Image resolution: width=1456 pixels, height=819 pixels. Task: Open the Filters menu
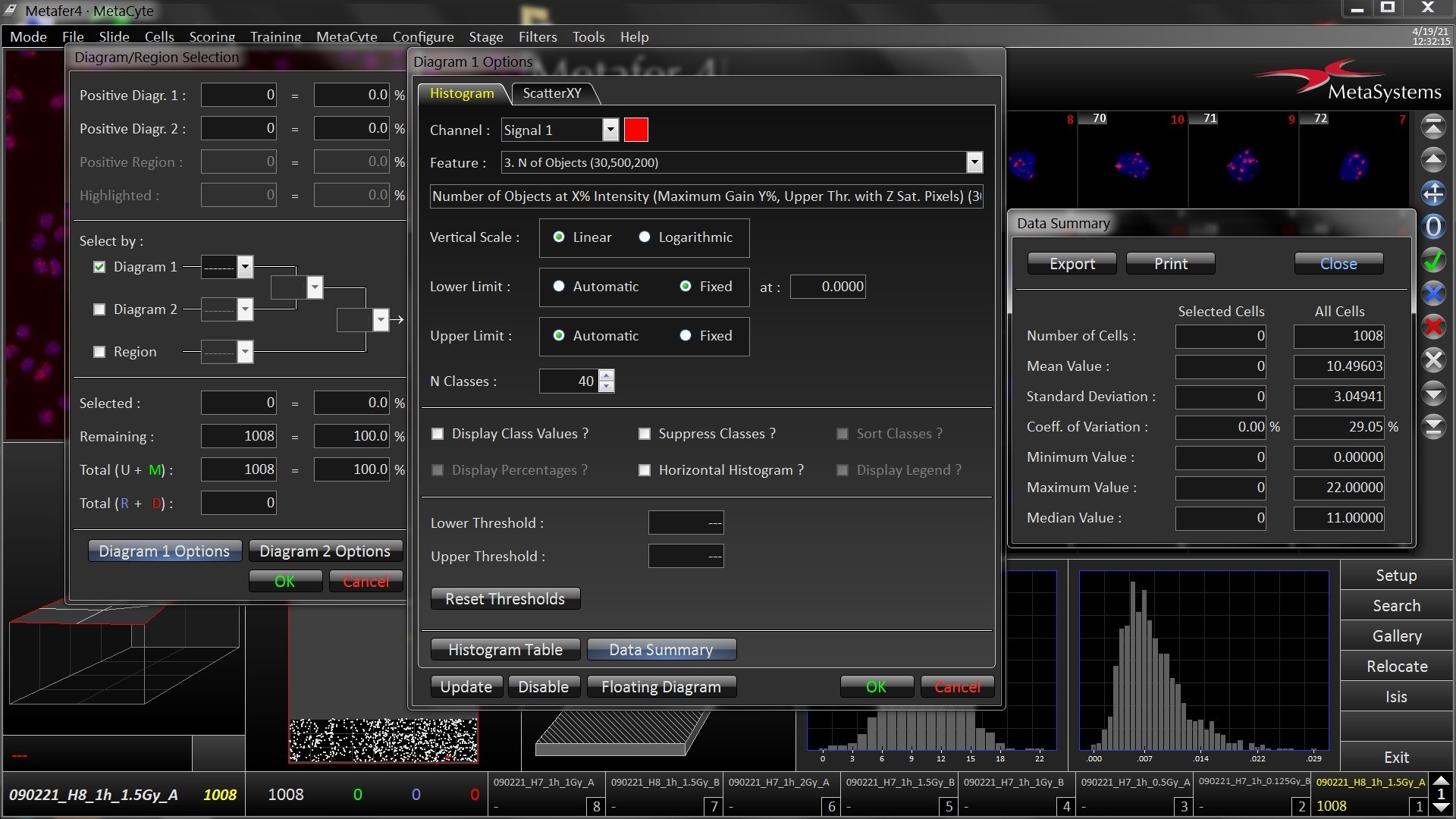(537, 36)
